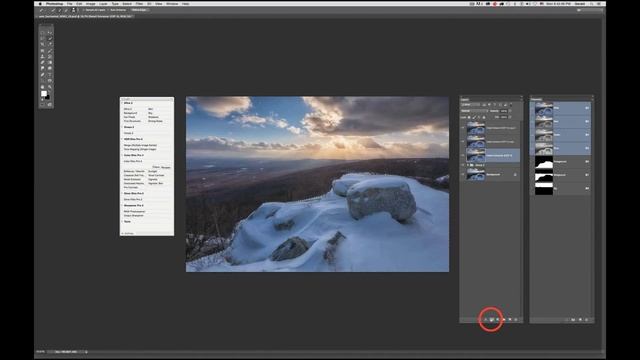Open the Fill slider dropdown arrow

point(510,117)
